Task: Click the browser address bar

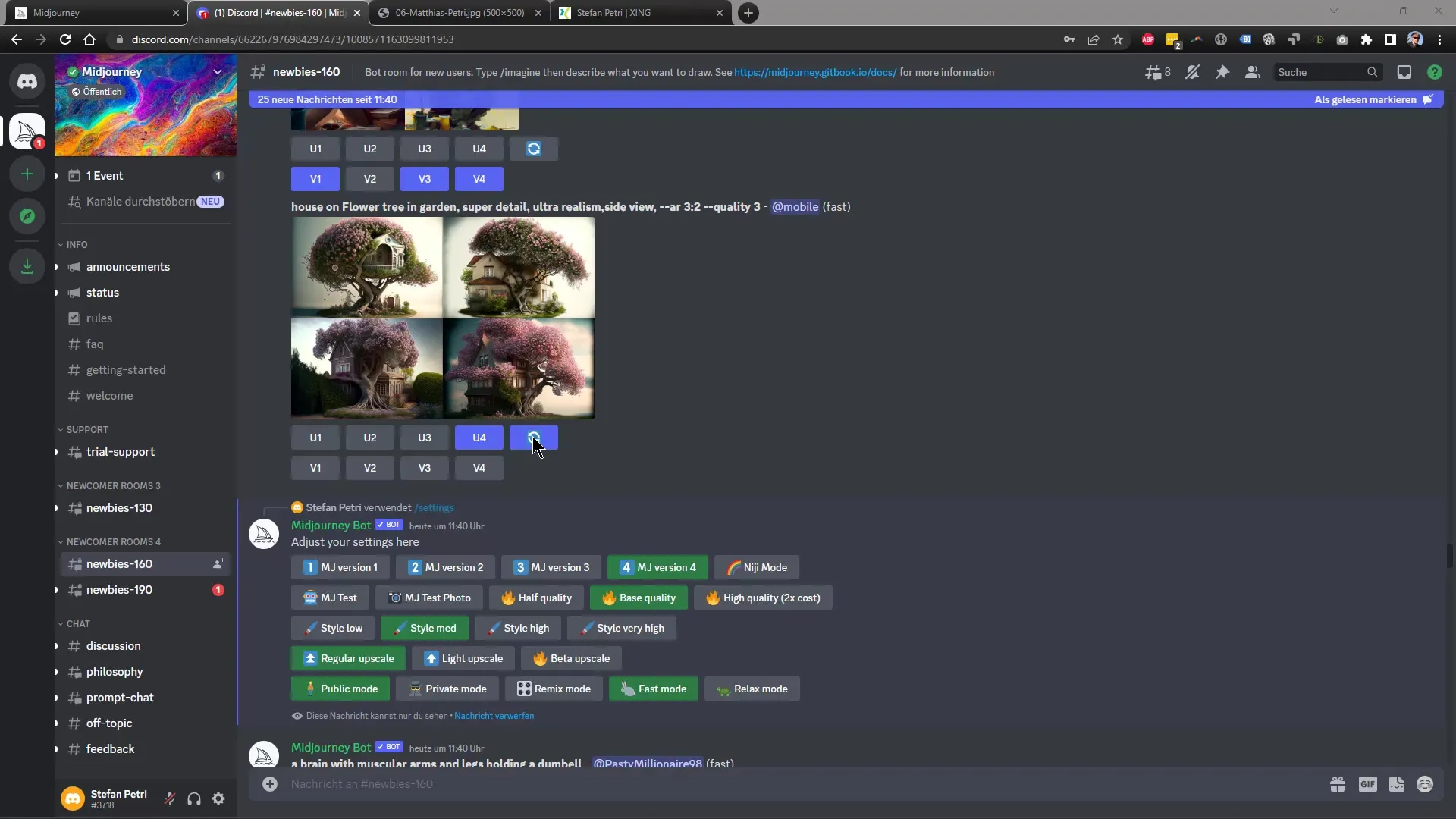Action: [584, 39]
